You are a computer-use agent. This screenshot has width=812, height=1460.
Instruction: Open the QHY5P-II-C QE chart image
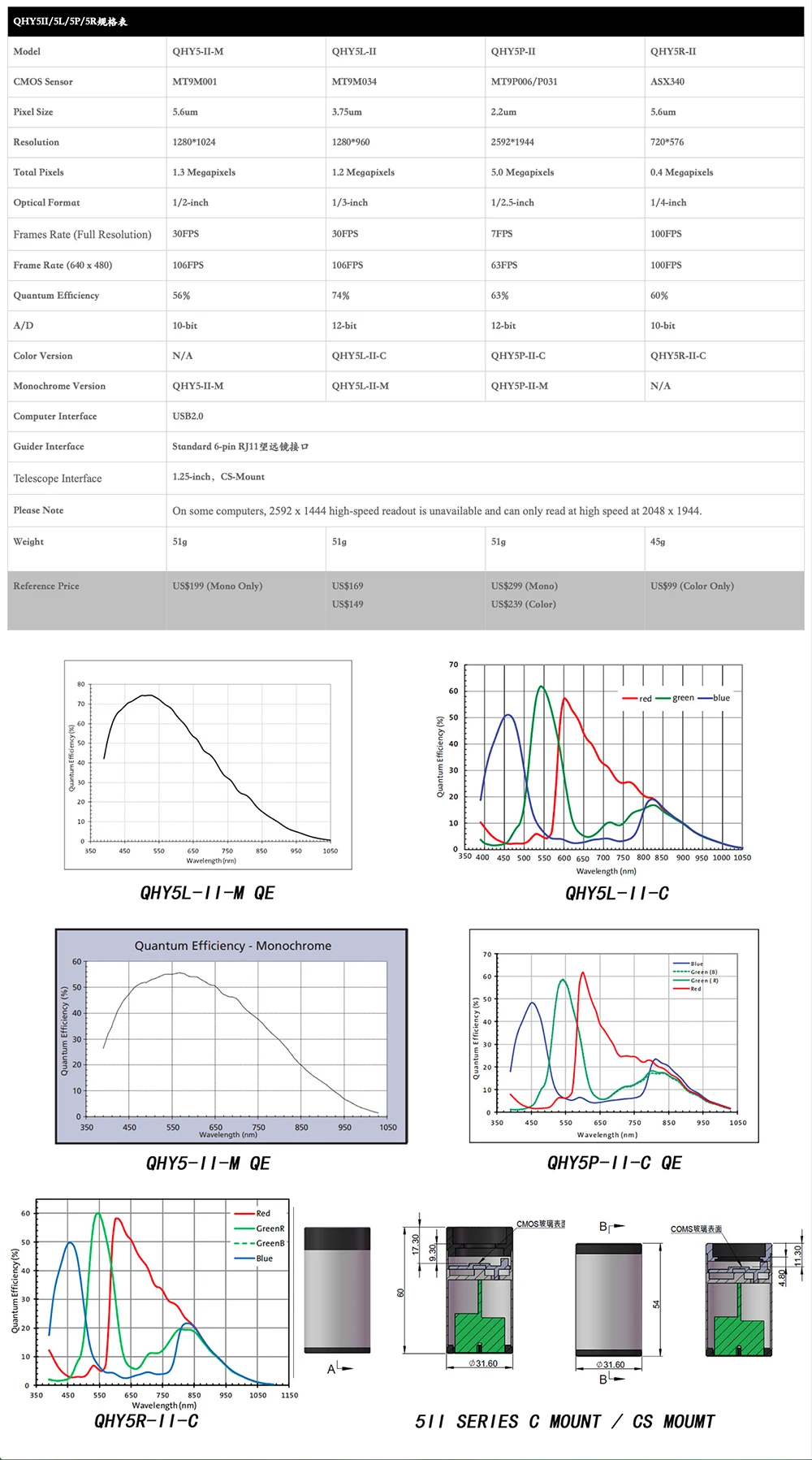(x=614, y=1036)
